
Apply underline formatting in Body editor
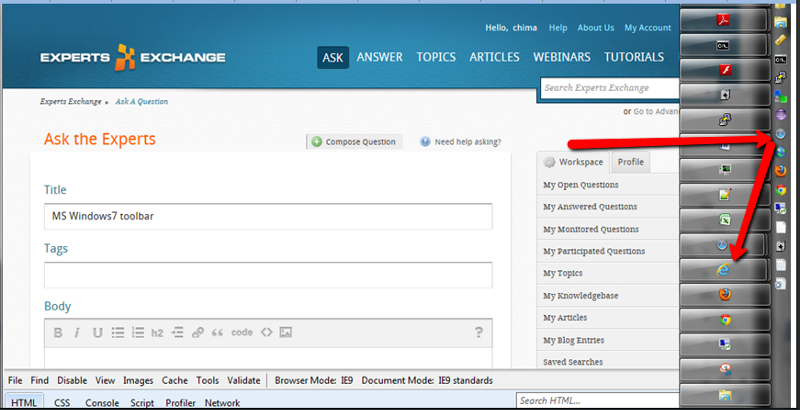coord(97,333)
